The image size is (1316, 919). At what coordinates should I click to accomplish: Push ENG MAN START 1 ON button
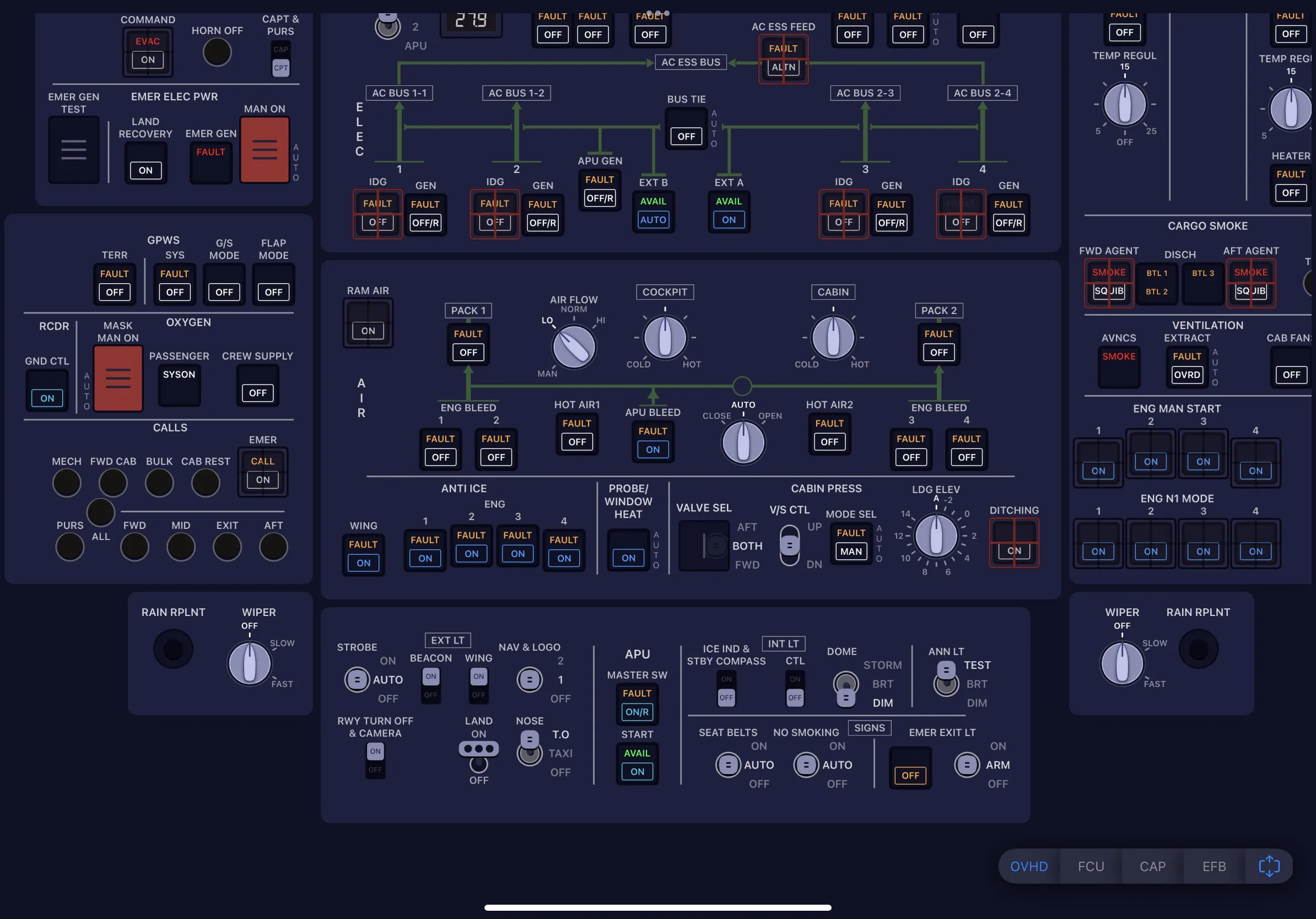point(1098,463)
